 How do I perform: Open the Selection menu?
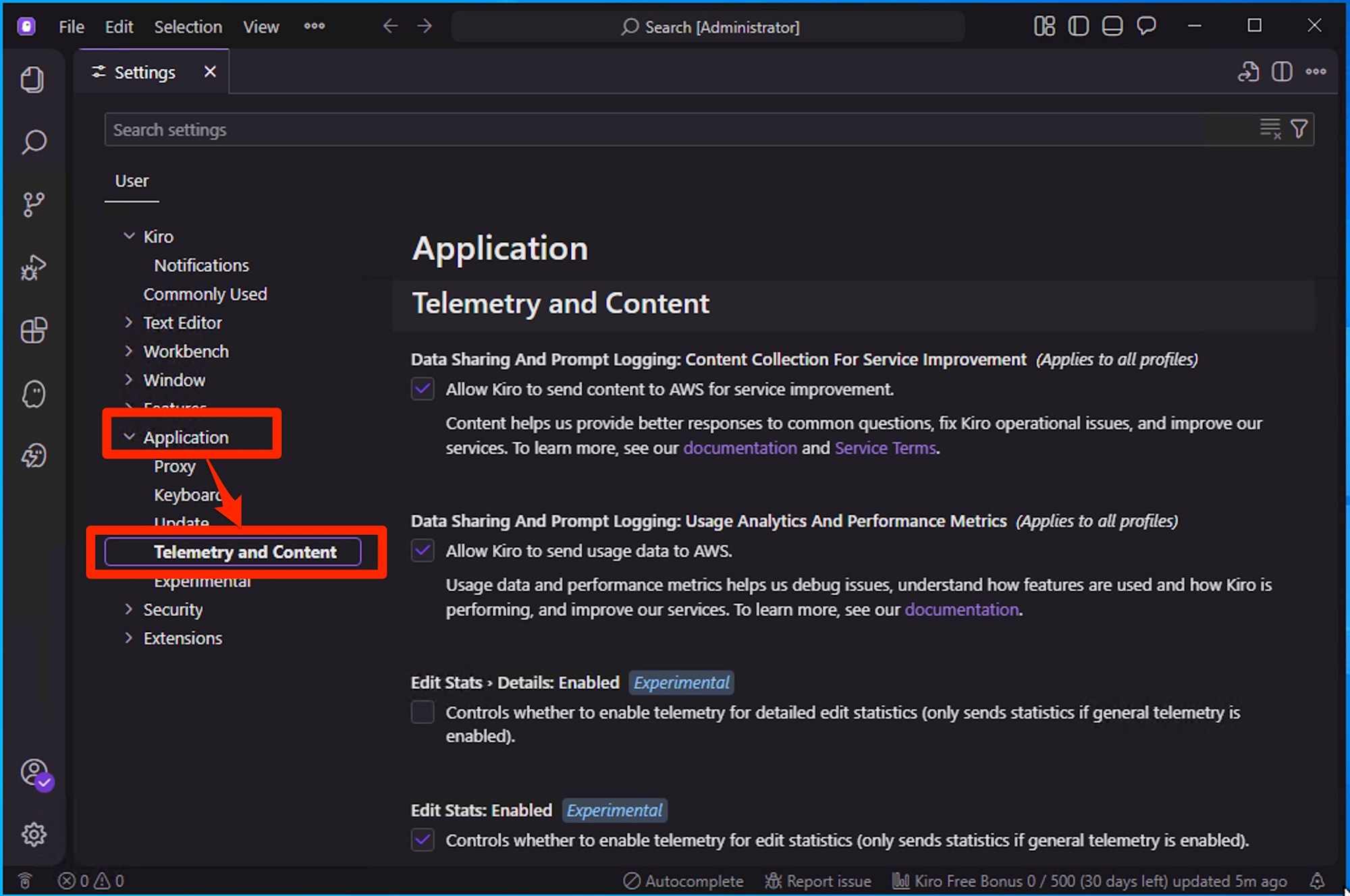tap(188, 27)
